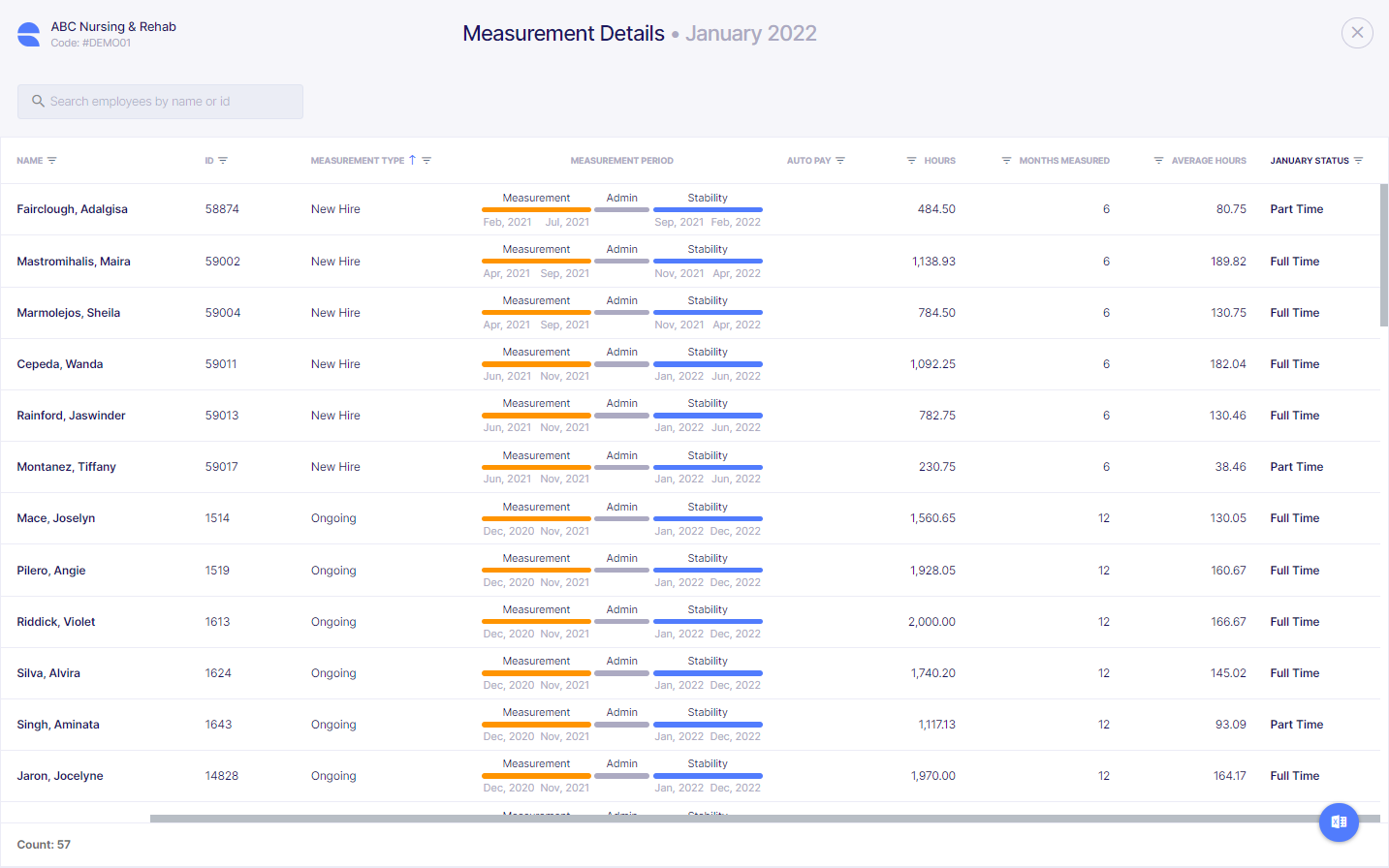Select employee Pilero, Angie

pyautogui.click(x=51, y=571)
